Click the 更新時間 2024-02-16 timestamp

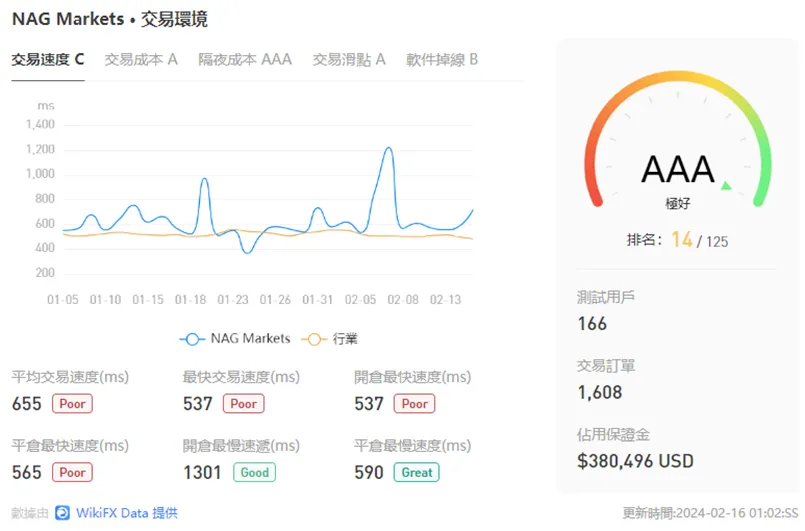pos(711,513)
